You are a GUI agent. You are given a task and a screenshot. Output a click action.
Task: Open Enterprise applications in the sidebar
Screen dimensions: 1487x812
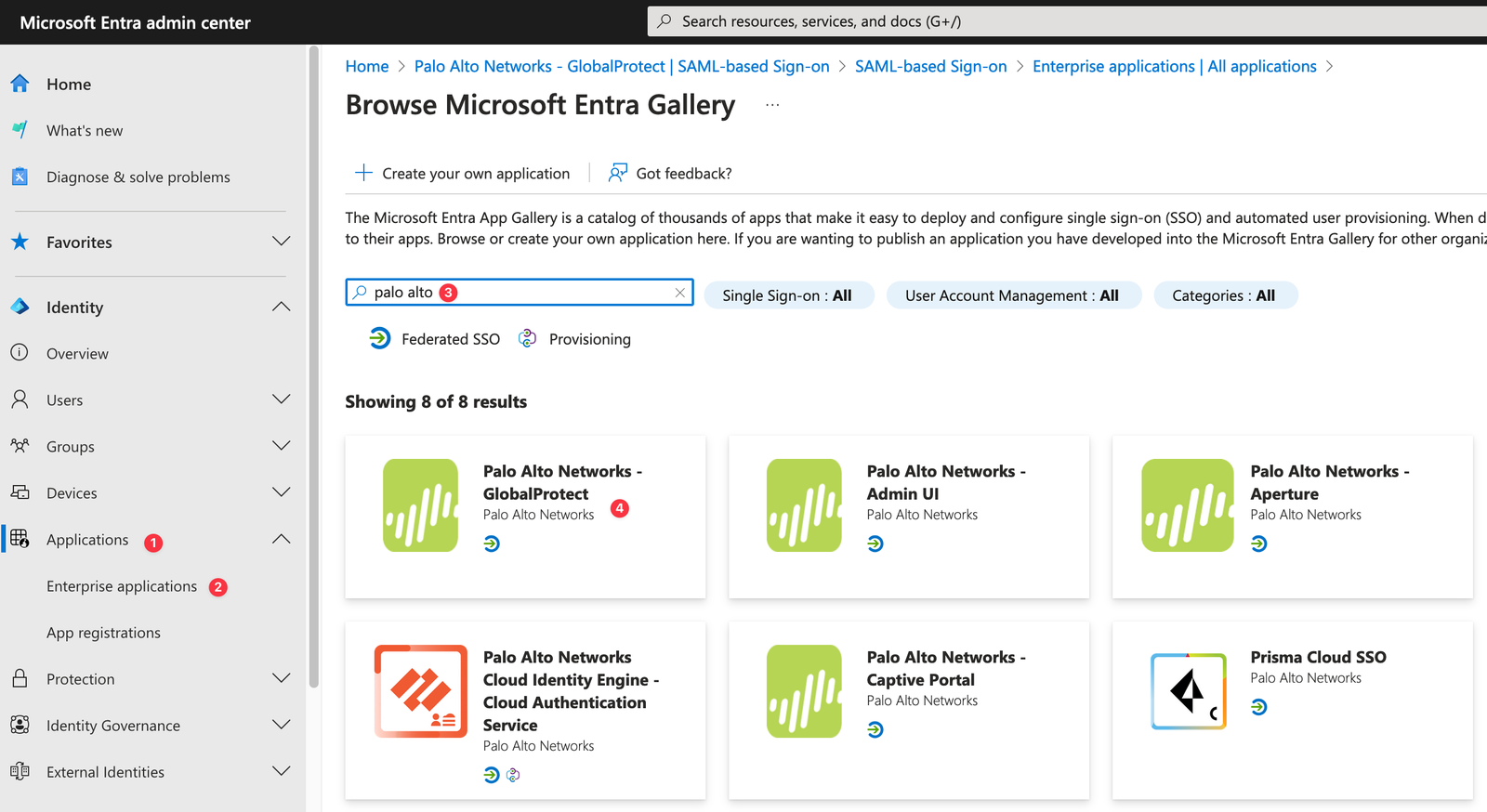122,586
